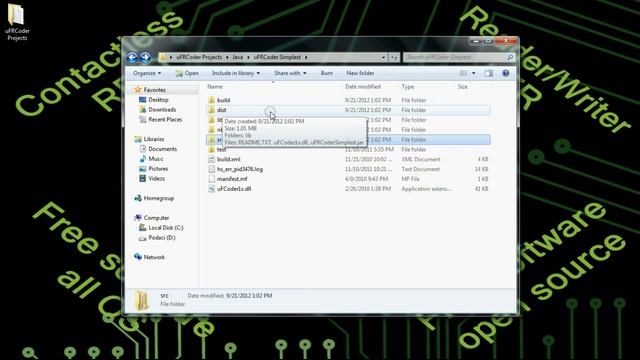Open Local Disk (C:) drive
The image size is (640, 360).
[166, 228]
